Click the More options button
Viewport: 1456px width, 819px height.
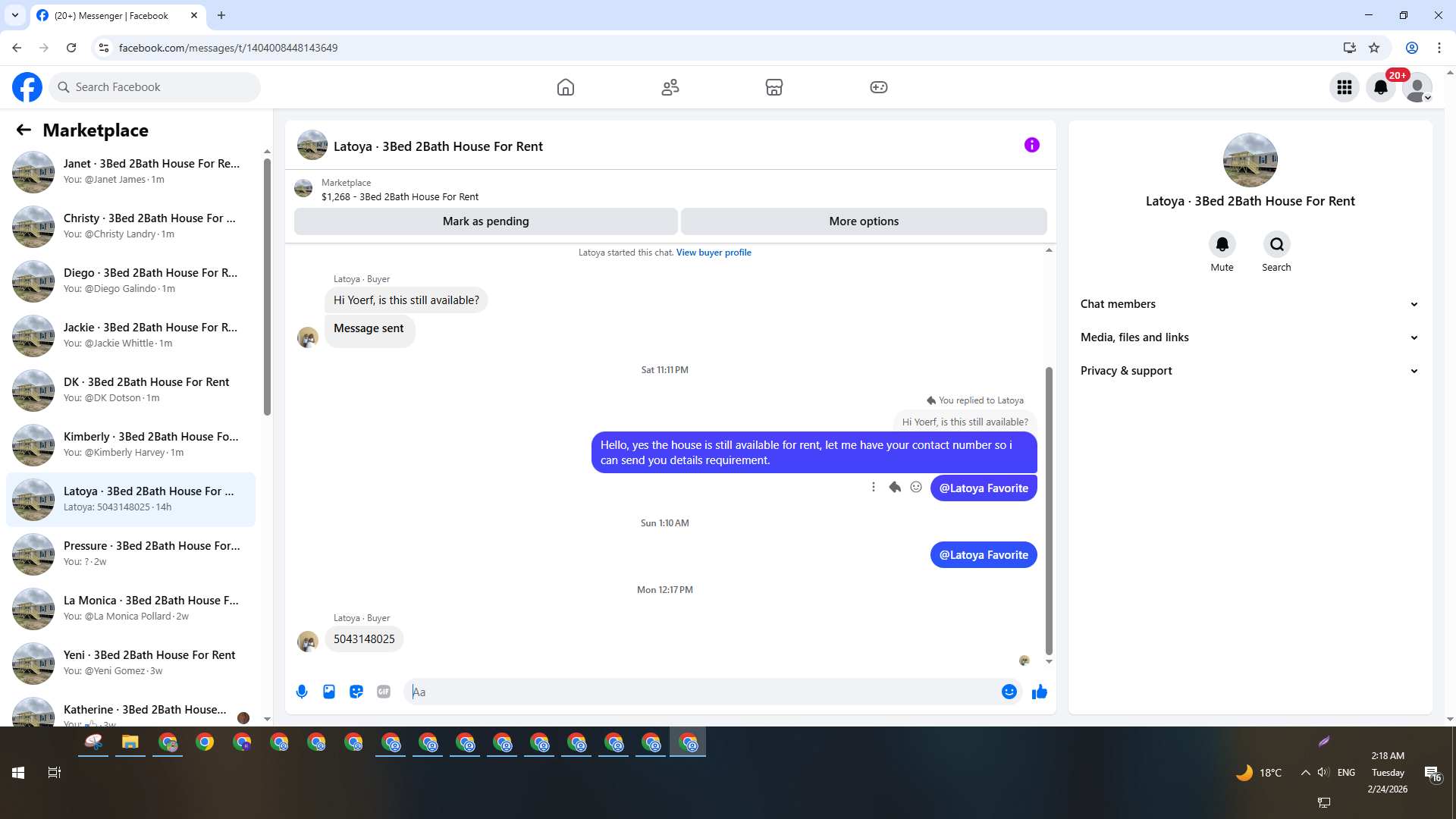pos(864,221)
